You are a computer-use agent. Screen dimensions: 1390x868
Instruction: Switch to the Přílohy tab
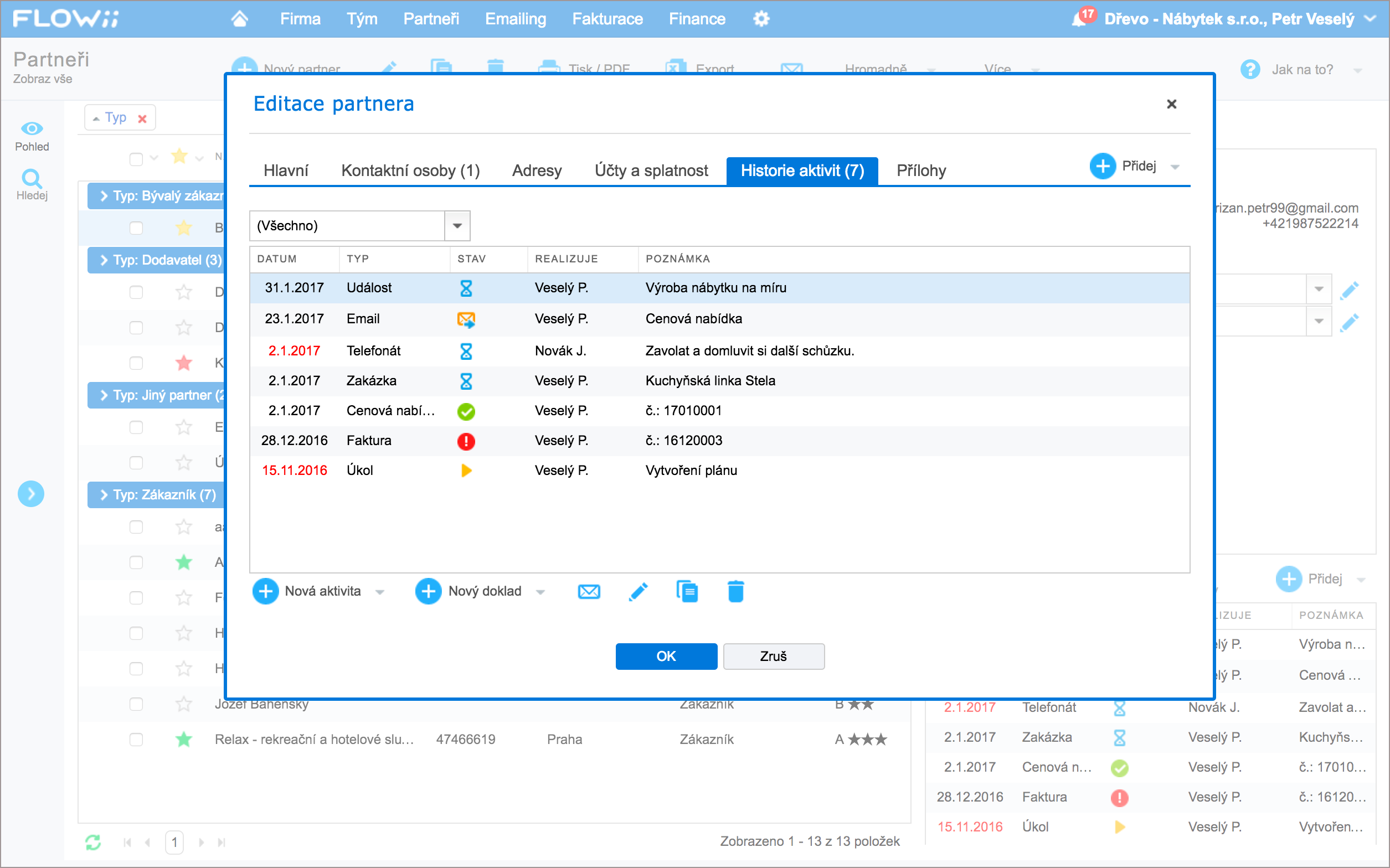pos(921,170)
